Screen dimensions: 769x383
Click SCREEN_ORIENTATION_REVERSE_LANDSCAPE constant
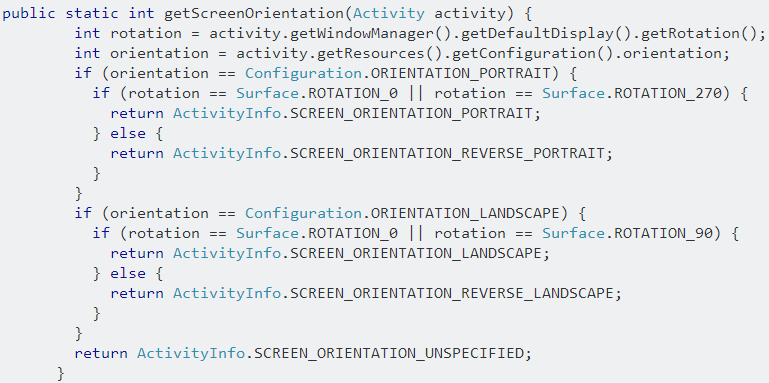451,293
